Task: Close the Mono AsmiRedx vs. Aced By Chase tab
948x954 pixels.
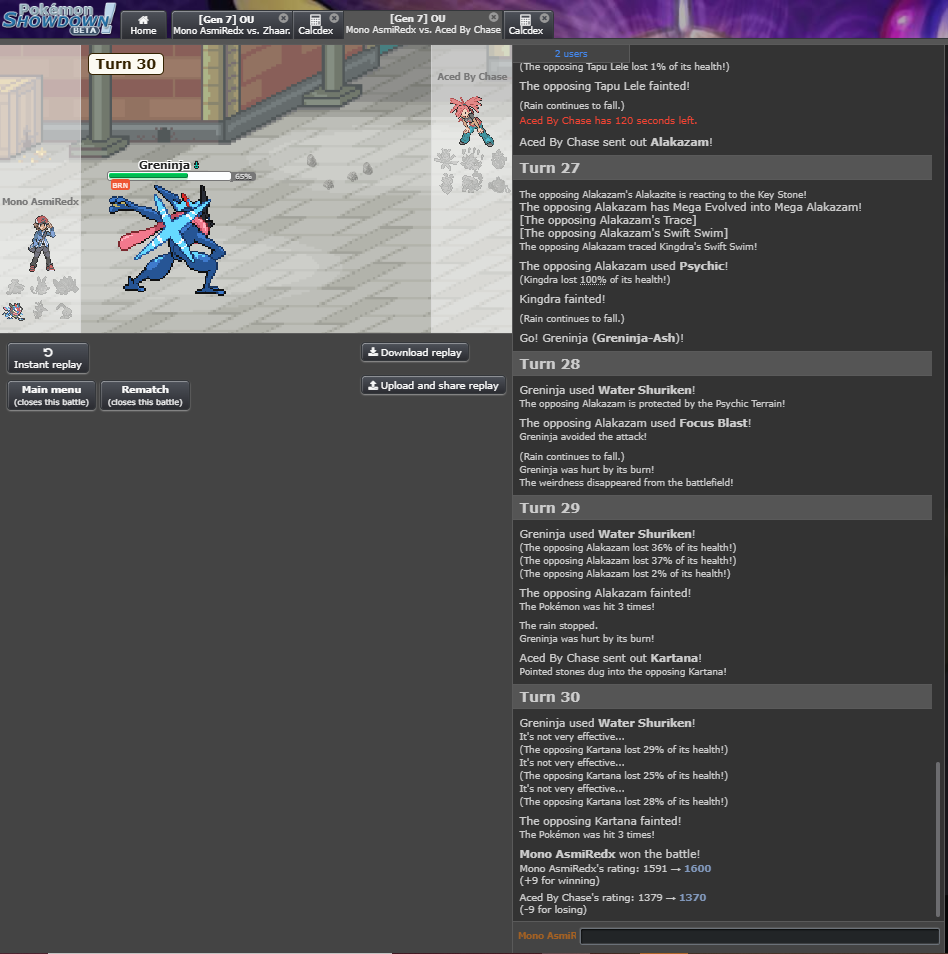Action: (x=493, y=18)
